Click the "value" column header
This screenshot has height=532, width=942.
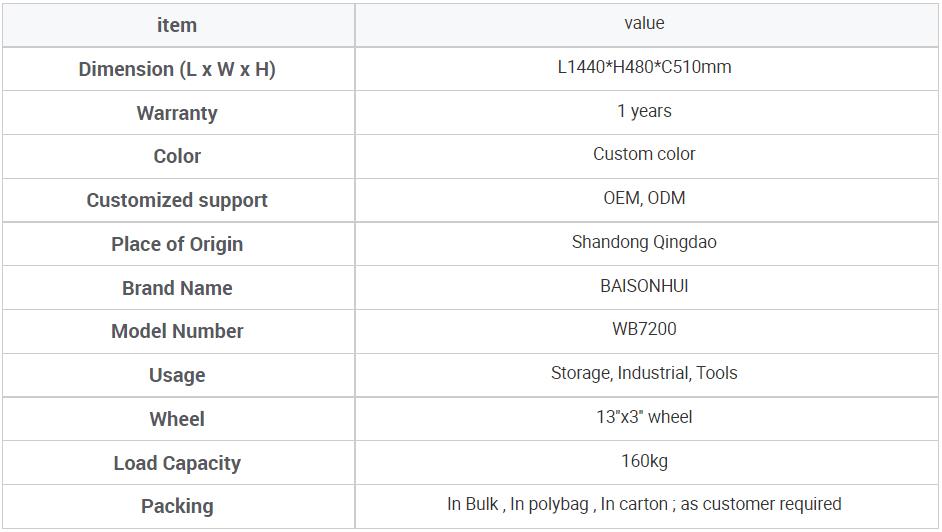[x=644, y=23]
